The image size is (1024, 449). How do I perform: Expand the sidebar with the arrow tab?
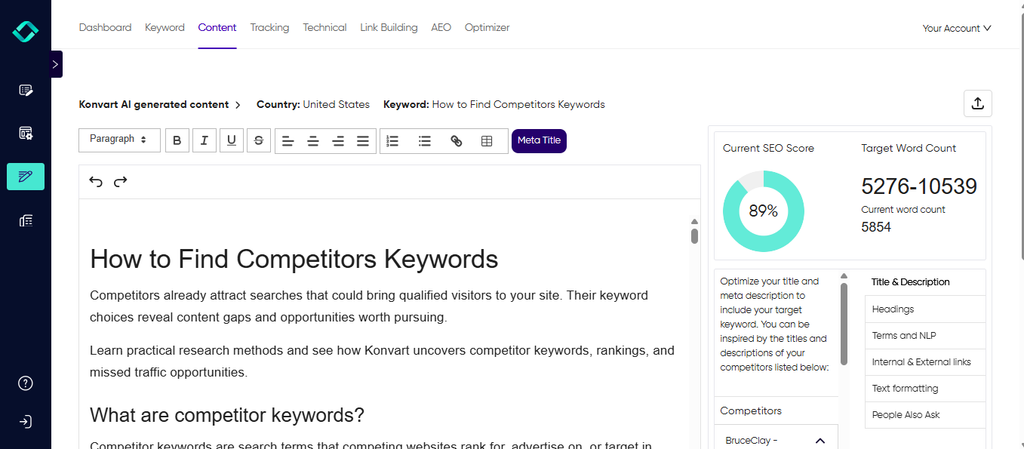(x=56, y=64)
